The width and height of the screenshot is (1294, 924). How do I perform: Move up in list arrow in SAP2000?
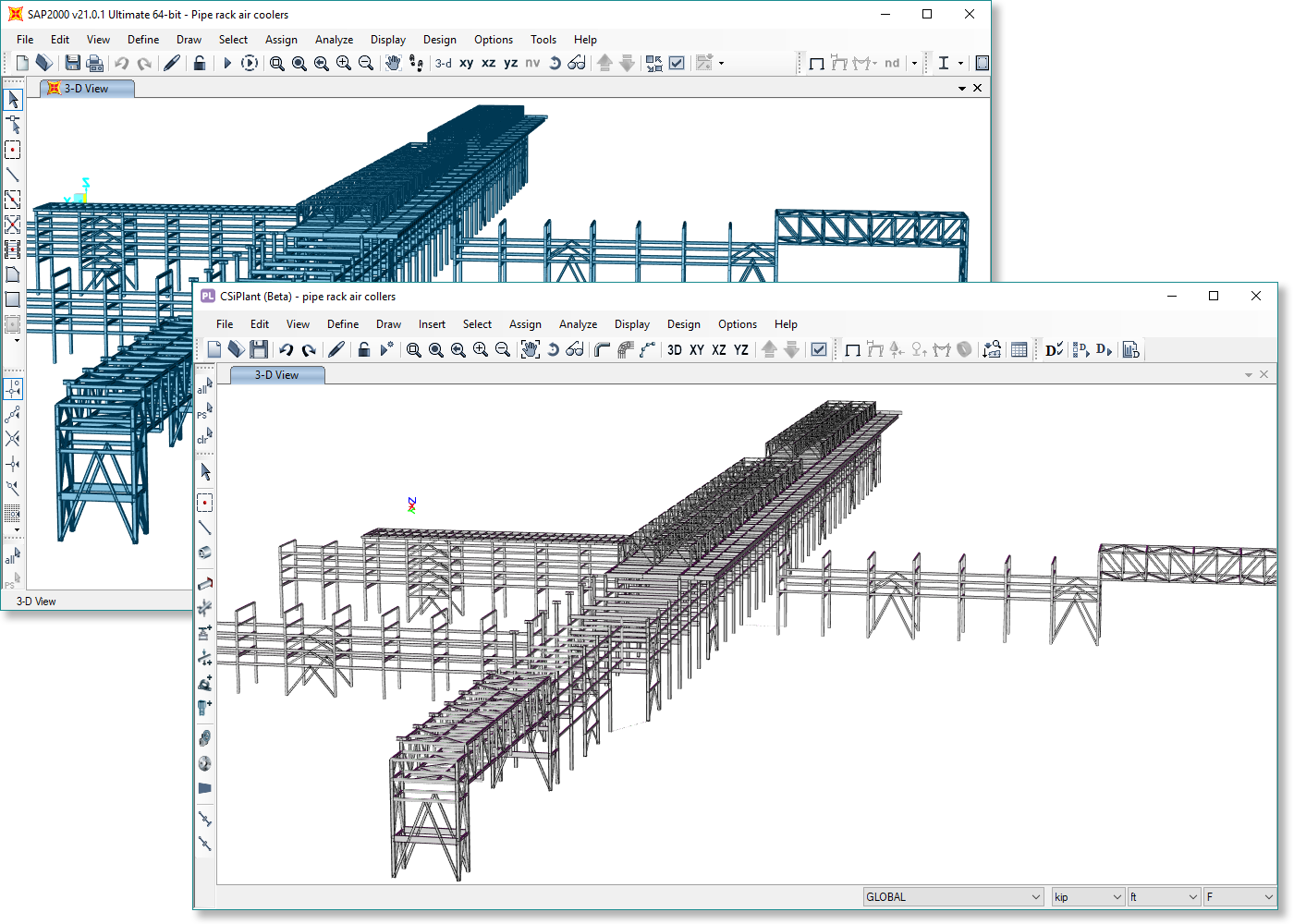tap(604, 63)
